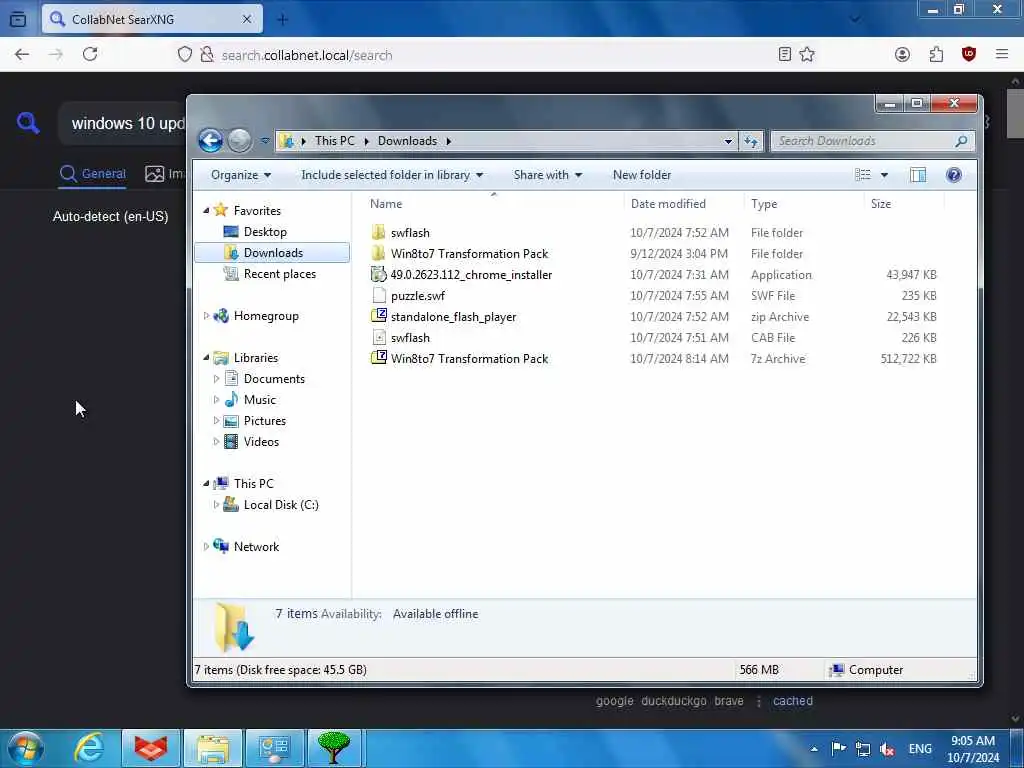Expand the Music library
1024x768 pixels.
(216, 400)
